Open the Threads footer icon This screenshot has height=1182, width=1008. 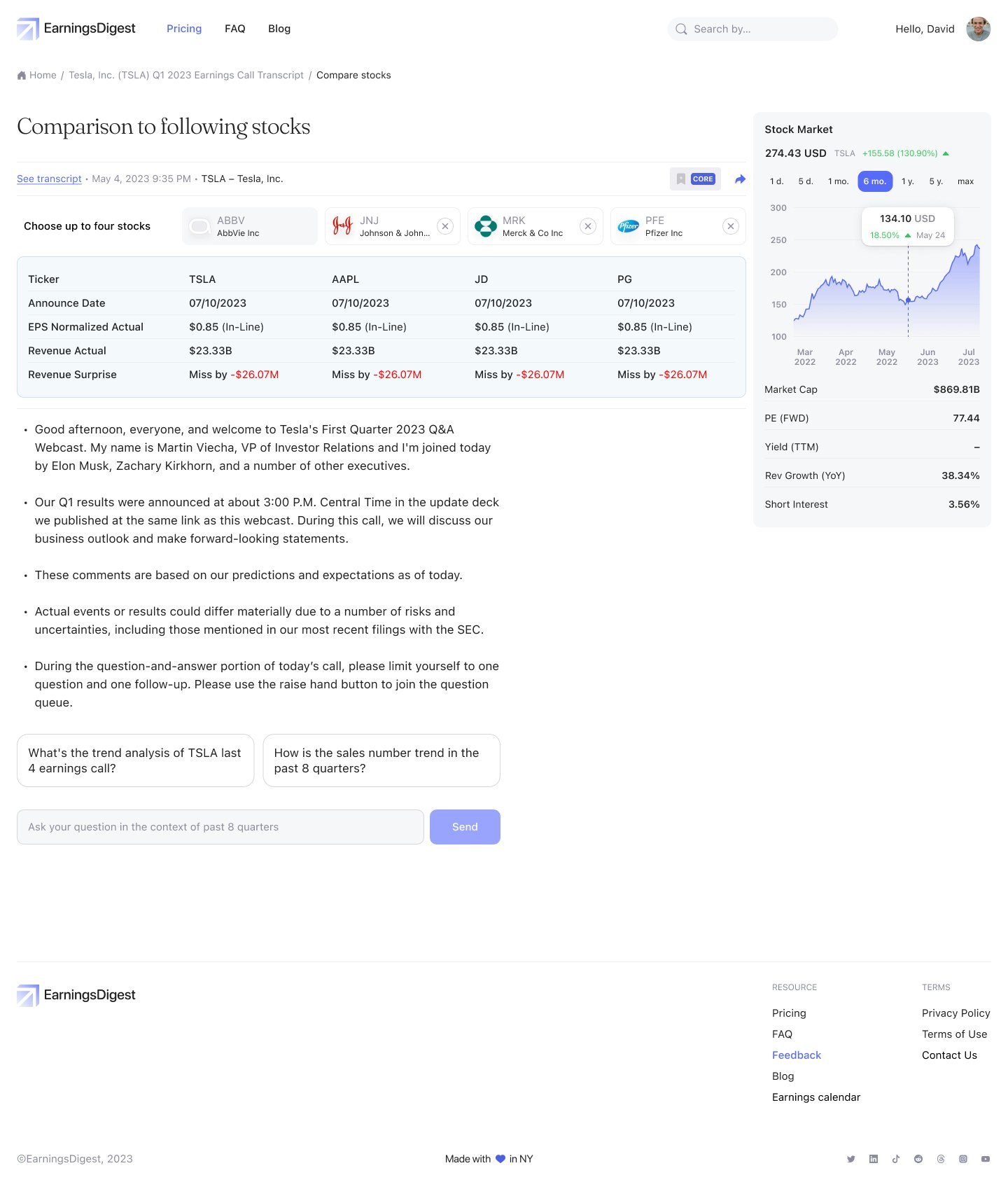coord(941,1159)
